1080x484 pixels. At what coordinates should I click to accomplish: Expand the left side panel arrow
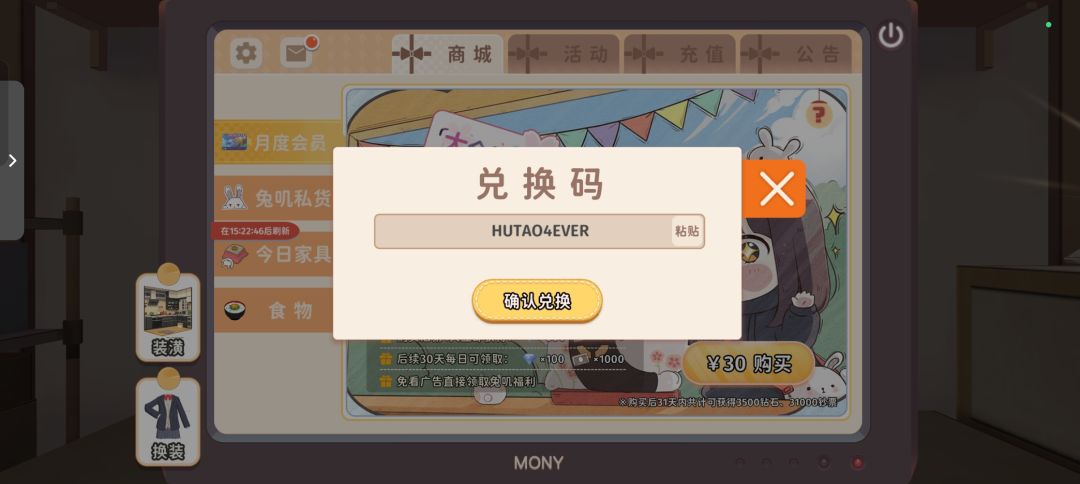pos(12,160)
